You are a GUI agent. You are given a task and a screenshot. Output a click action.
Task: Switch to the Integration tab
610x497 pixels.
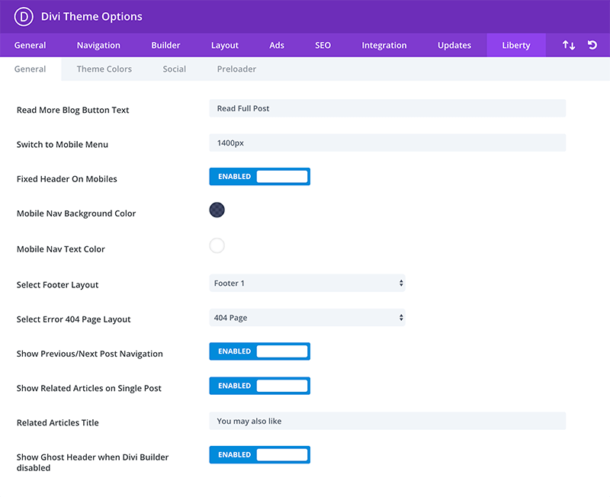click(x=384, y=45)
